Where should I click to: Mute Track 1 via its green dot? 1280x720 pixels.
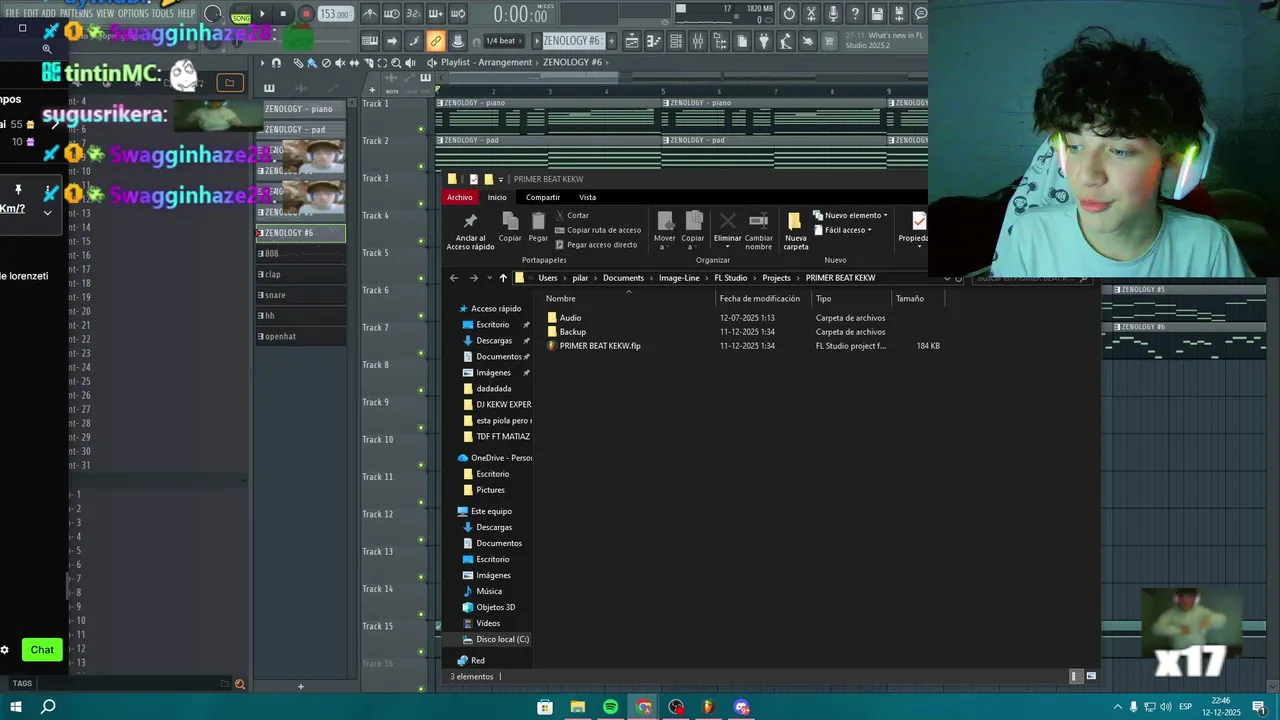pos(421,129)
